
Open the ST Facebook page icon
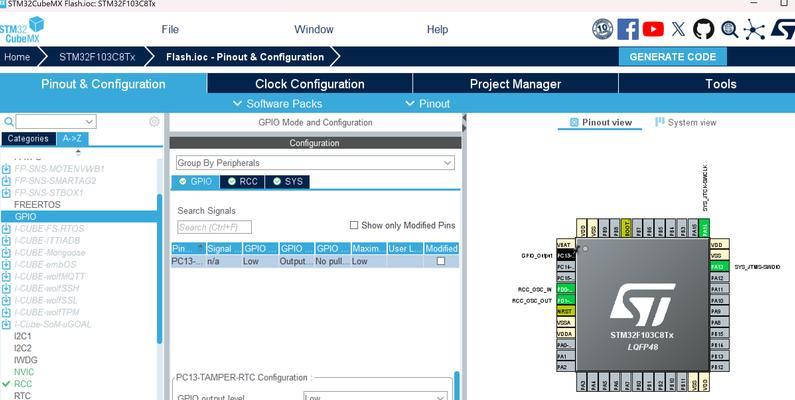(628, 29)
